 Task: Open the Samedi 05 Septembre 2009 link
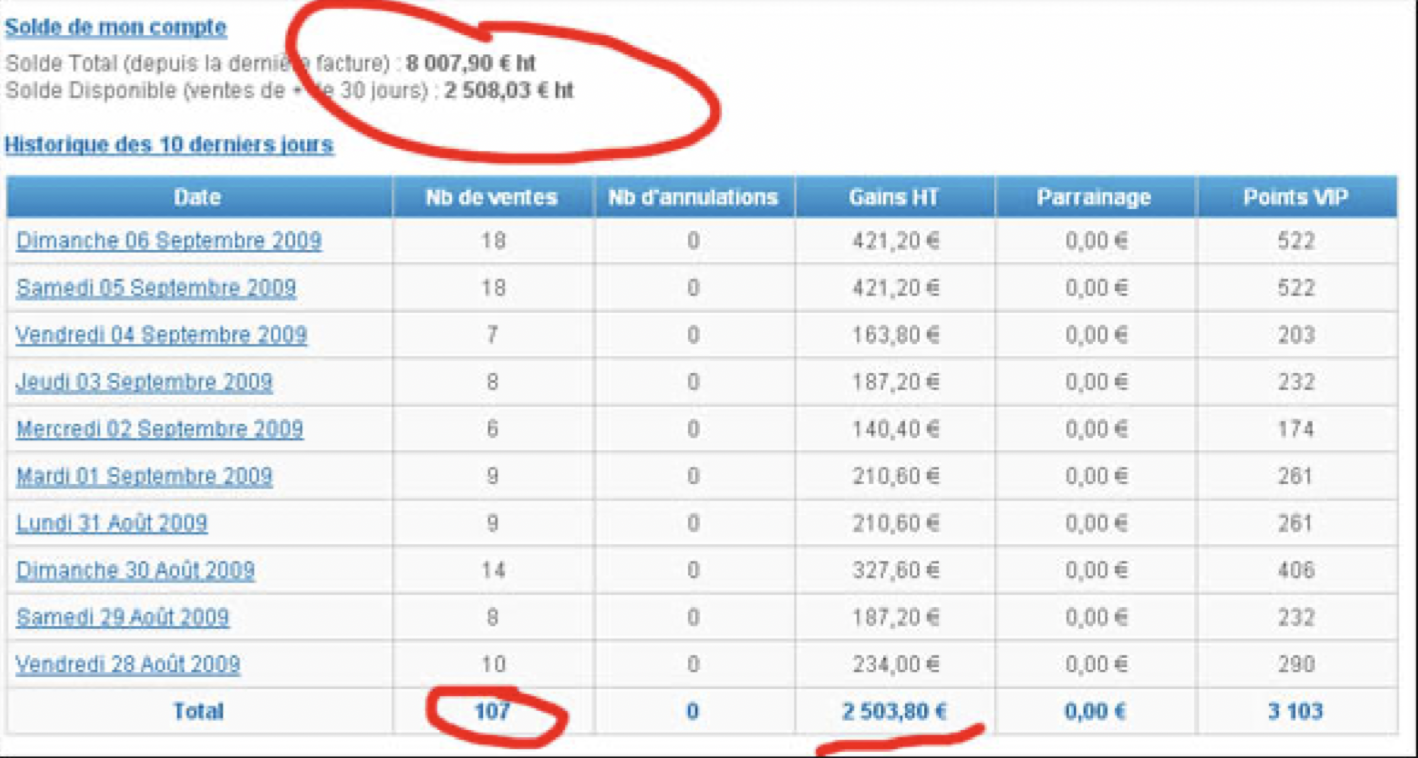pyautogui.click(x=156, y=288)
